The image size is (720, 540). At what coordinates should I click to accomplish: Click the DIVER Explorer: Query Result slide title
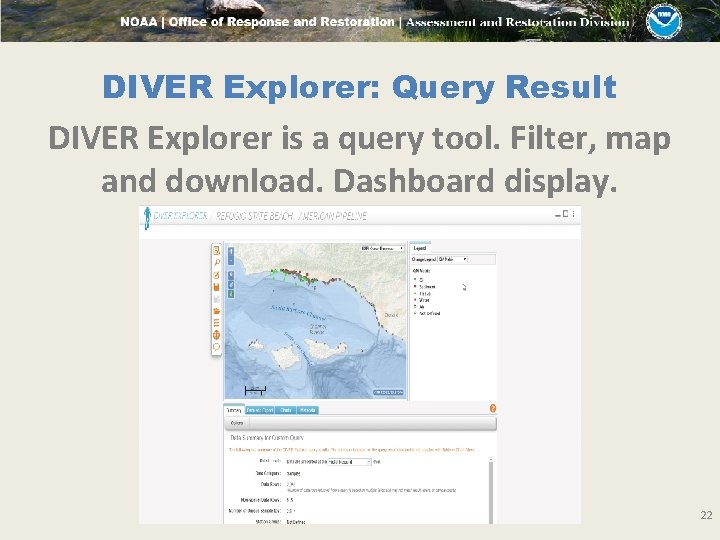(x=360, y=87)
